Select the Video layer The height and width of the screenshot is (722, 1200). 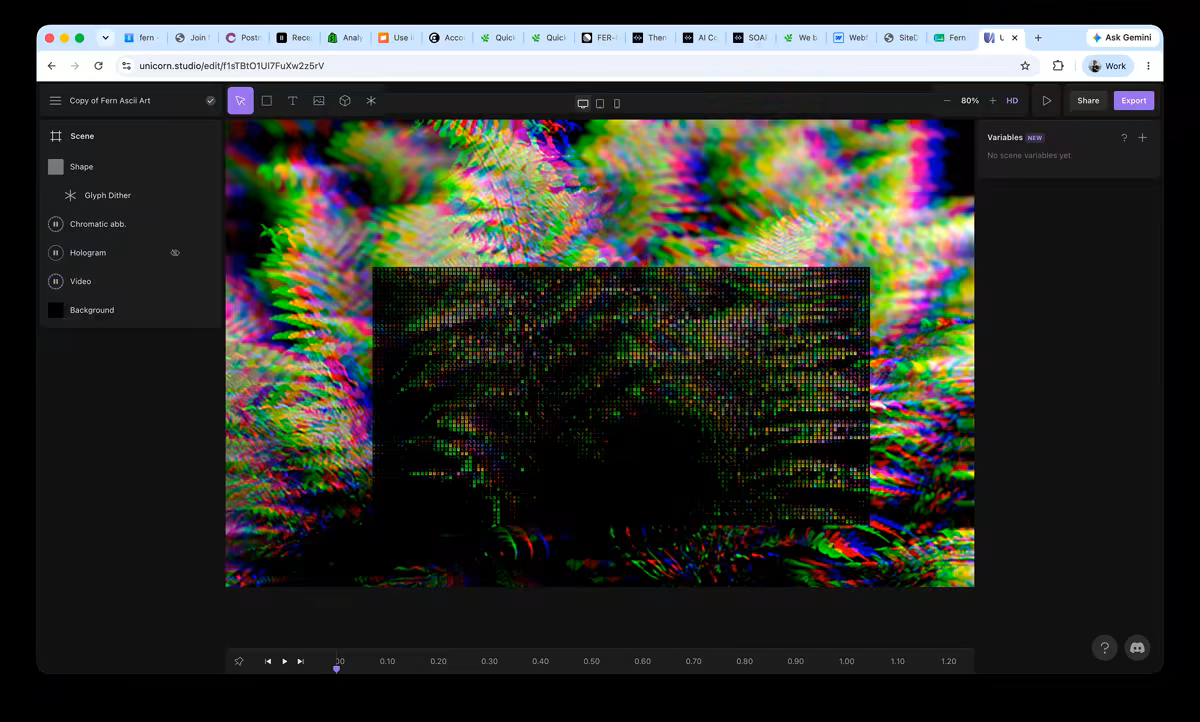pyautogui.click(x=131, y=282)
